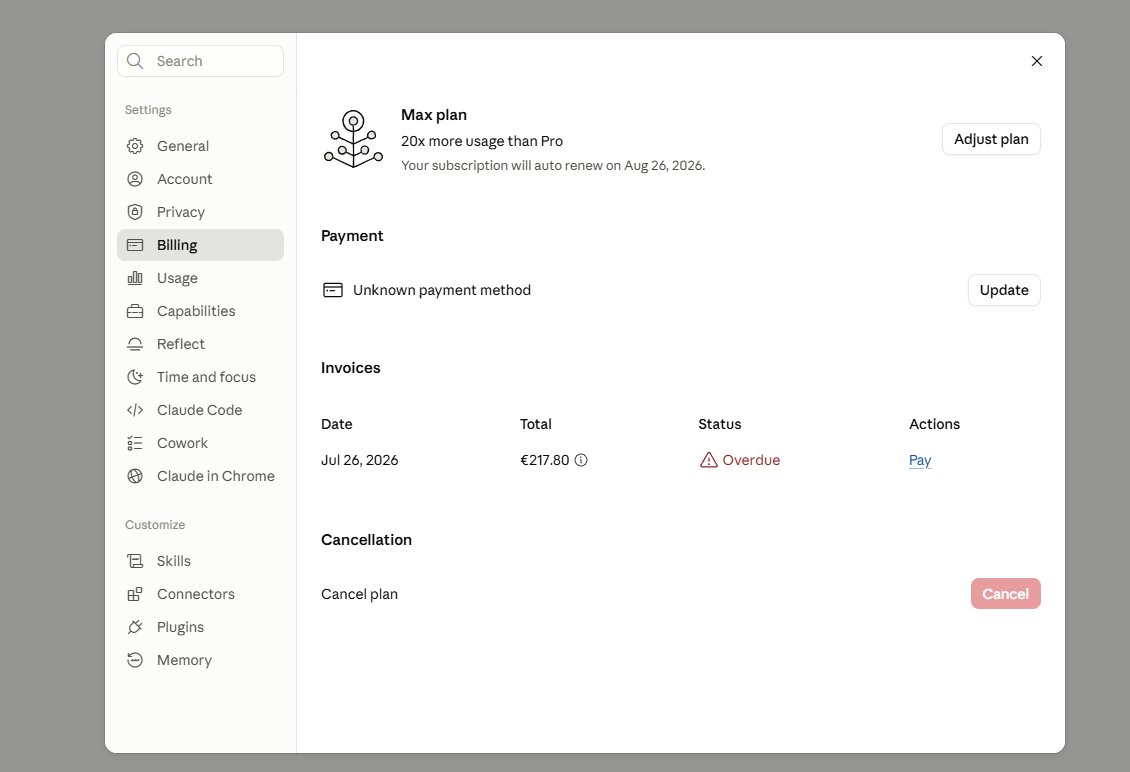
Task: Click the Invoices section heading
Action: (350, 368)
